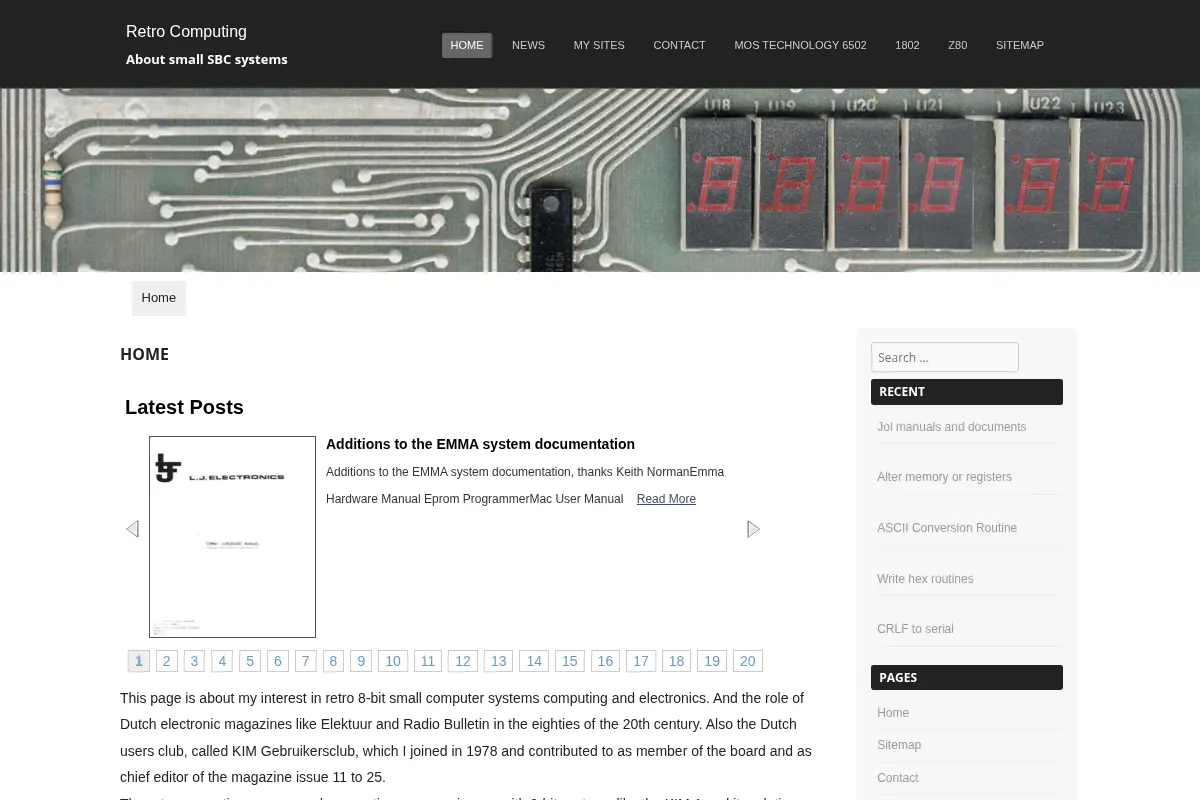The height and width of the screenshot is (800, 1200).
Task: Click the PAGES widget heading
Action: (x=967, y=677)
